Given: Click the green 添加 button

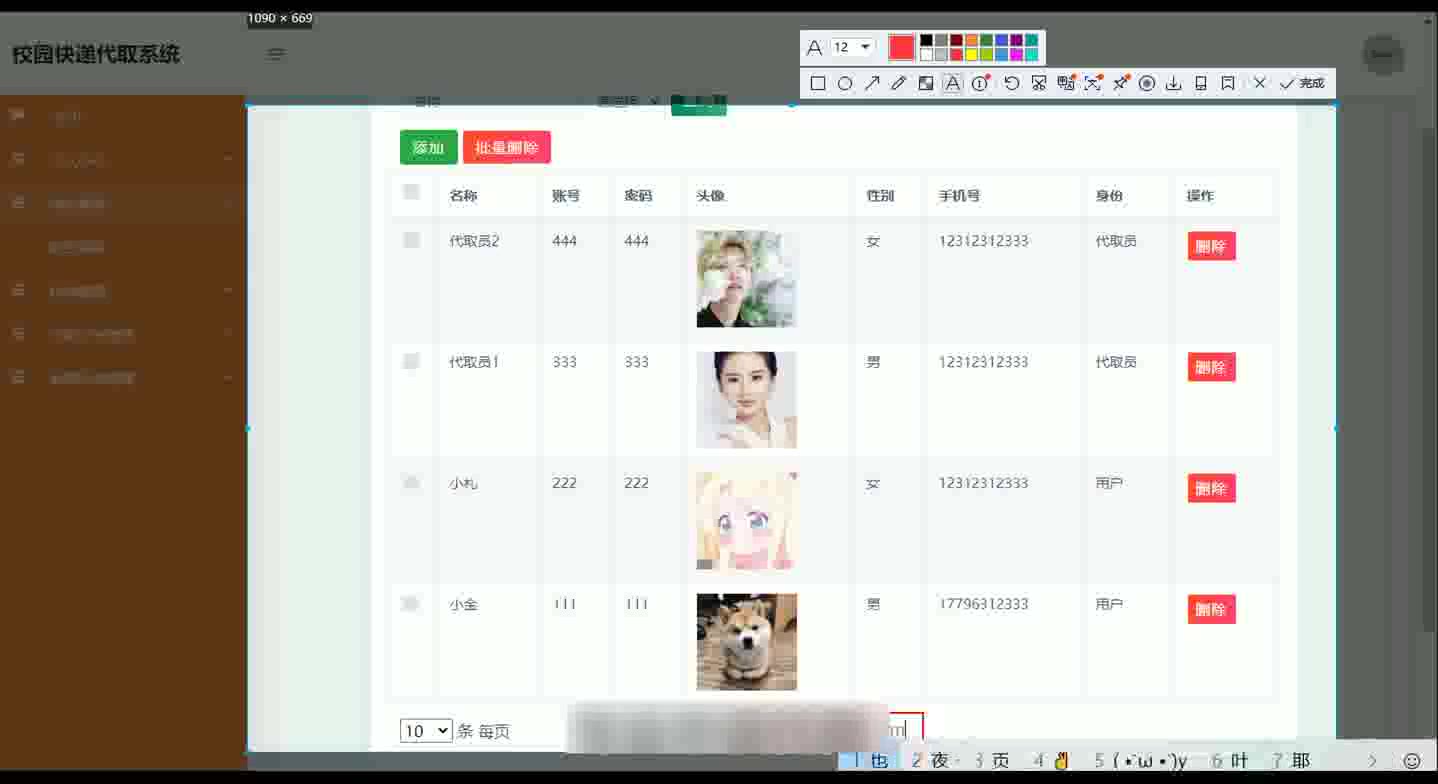Looking at the screenshot, I should 429,147.
